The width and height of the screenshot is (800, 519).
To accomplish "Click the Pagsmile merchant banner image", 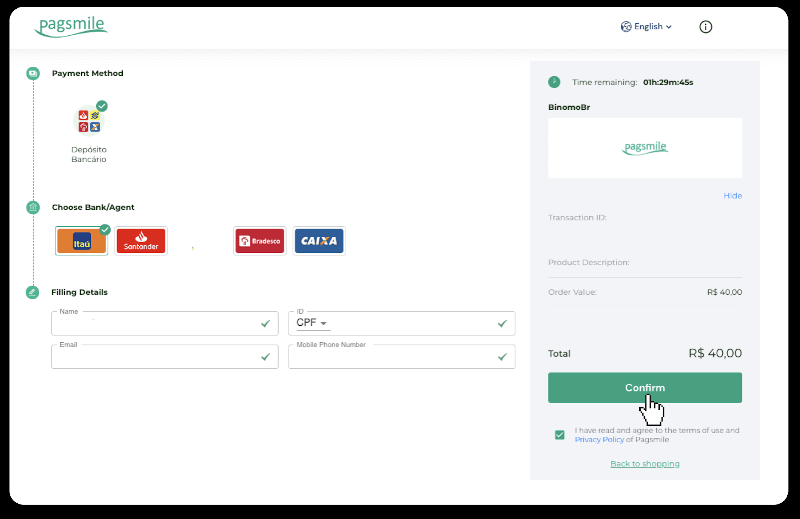I will tap(645, 148).
